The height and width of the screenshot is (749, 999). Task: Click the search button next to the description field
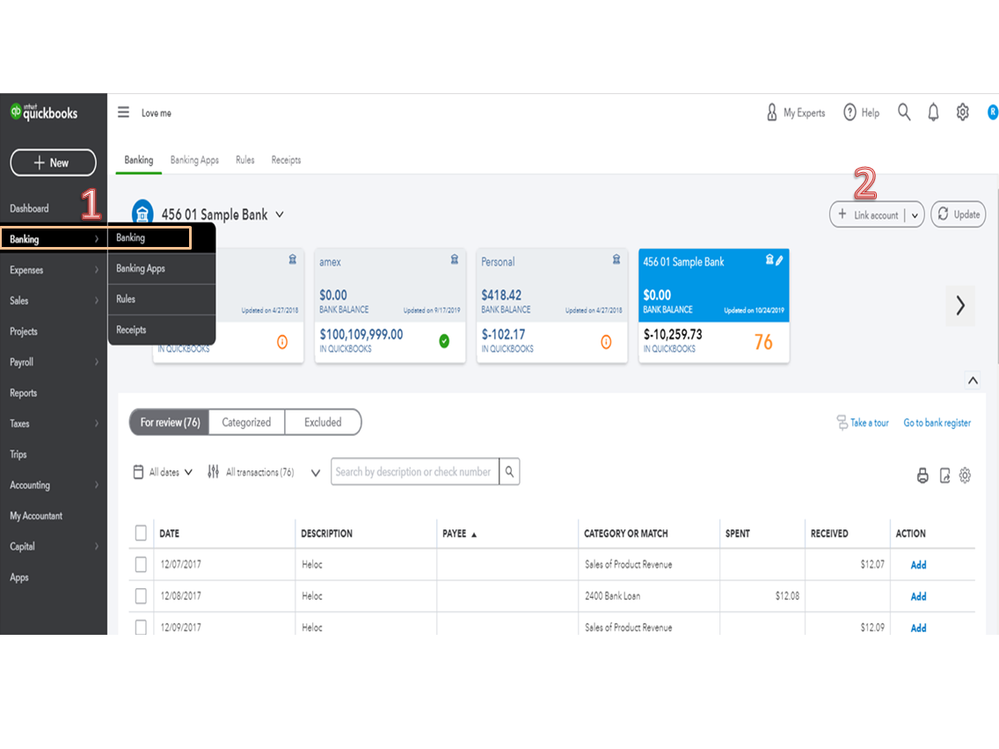(x=509, y=471)
